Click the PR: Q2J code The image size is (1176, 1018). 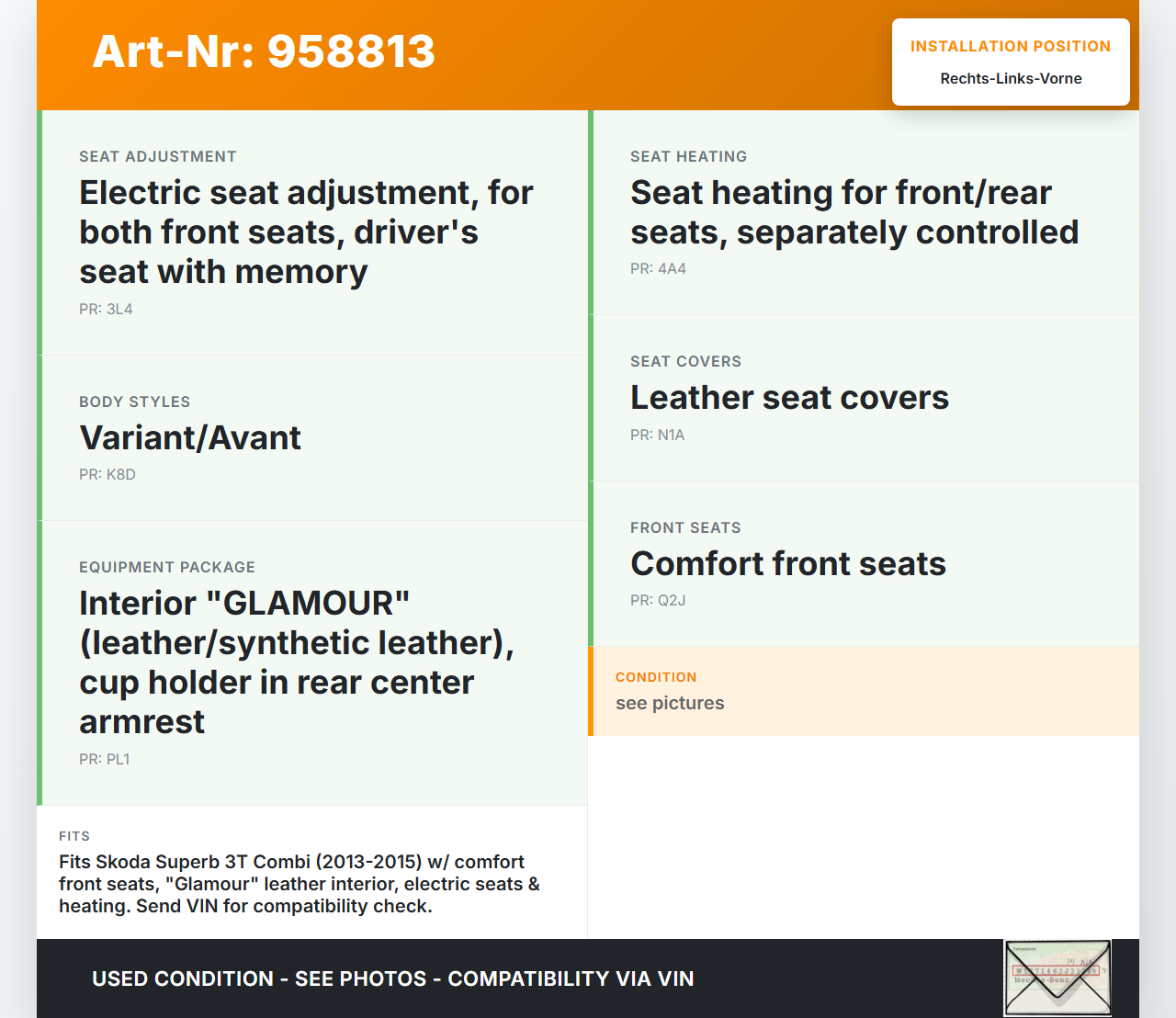coord(658,601)
